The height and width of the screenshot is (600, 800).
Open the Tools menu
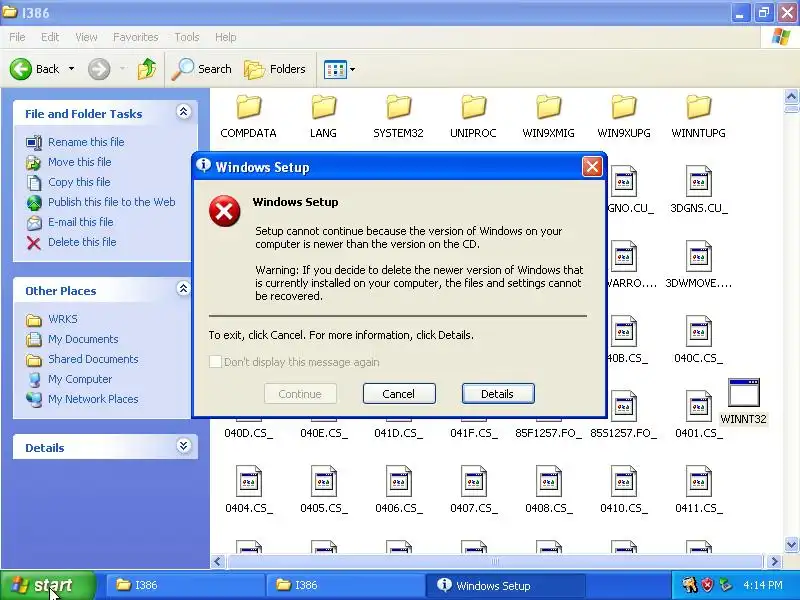click(187, 37)
